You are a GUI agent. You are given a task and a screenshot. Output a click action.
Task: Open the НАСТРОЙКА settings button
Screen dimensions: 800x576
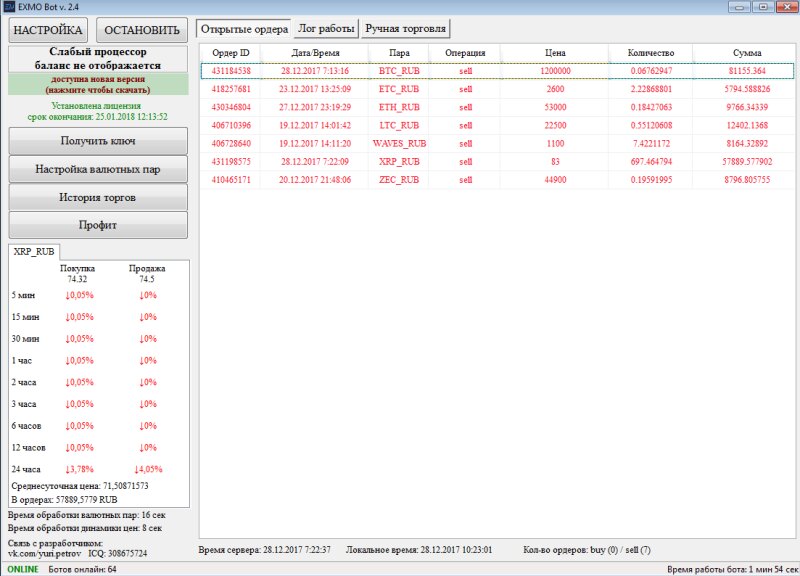(x=48, y=30)
